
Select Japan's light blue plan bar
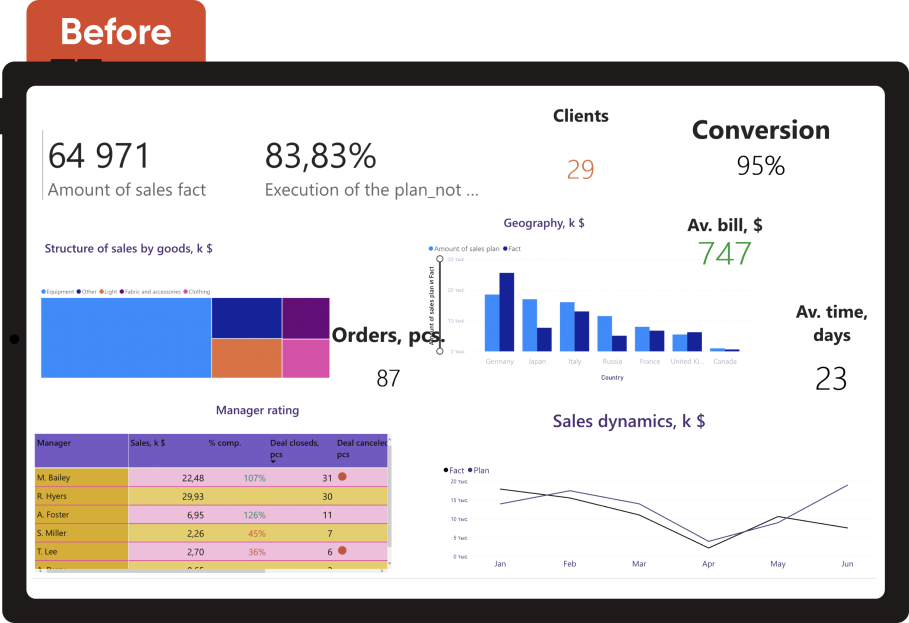[x=530, y=325]
